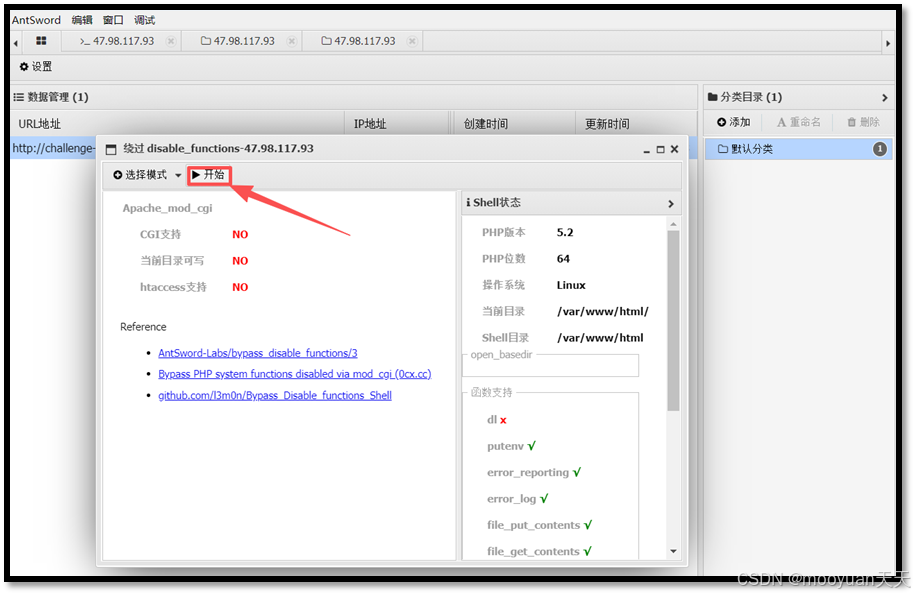The height and width of the screenshot is (595, 915).
Task: Open the 窗口 menu
Action: click(x=113, y=20)
